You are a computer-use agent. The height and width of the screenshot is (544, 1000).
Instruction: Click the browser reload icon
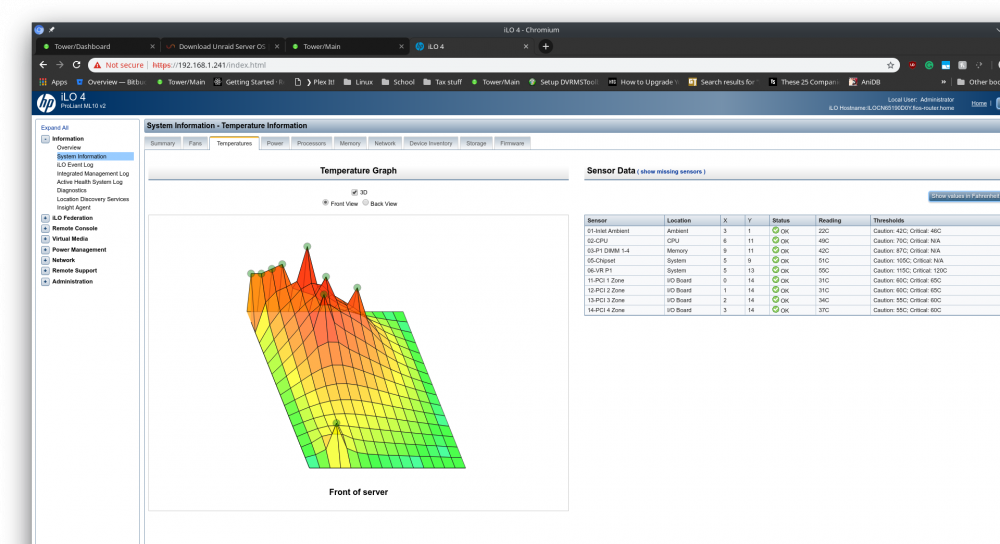tap(77, 65)
